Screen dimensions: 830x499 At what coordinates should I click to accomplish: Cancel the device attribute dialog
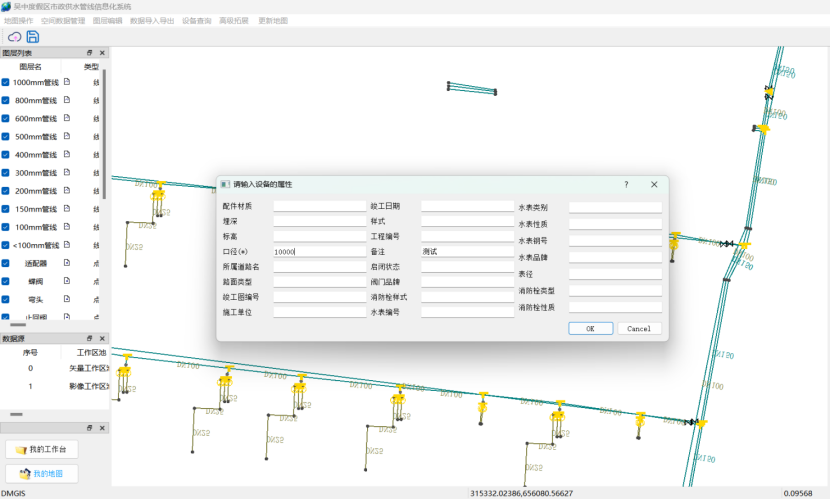pos(639,328)
